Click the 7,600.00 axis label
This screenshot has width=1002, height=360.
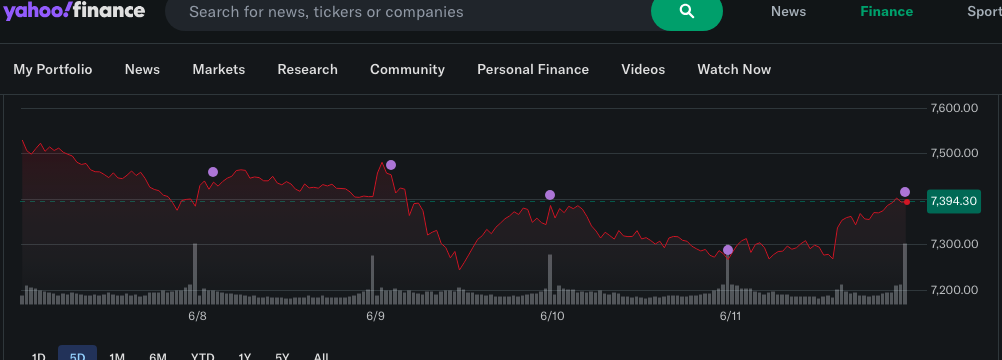[x=955, y=108]
